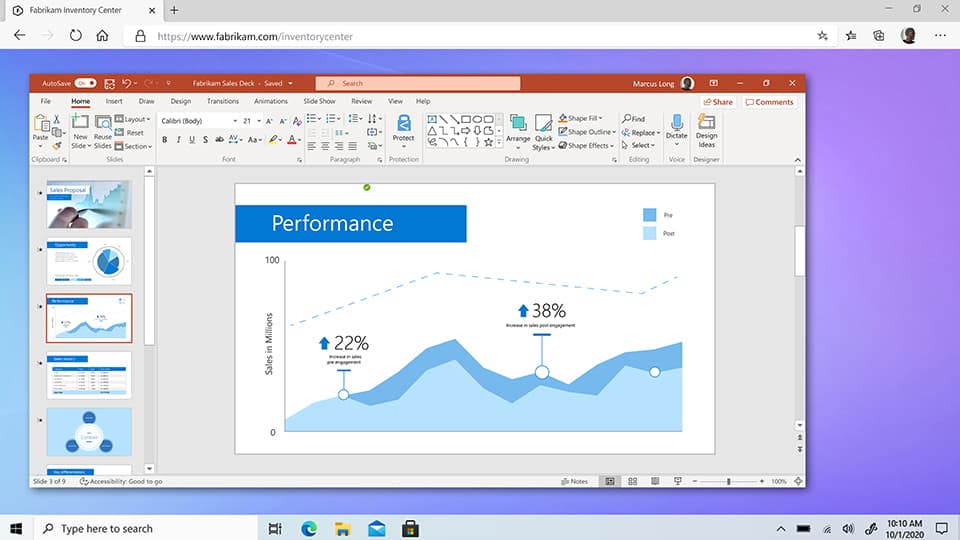Switch to the Insert ribbon tab
This screenshot has width=960, height=540.
[x=114, y=101]
